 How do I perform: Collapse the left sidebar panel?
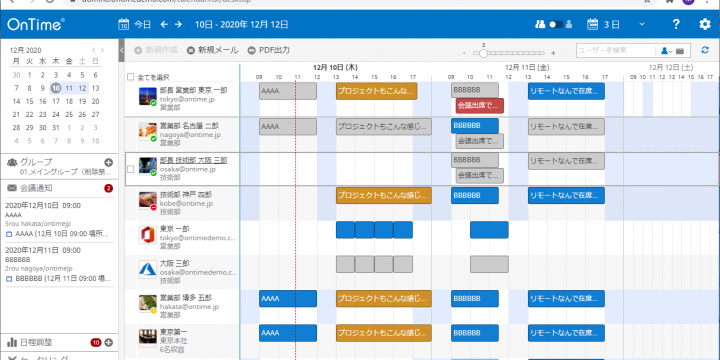click(122, 50)
